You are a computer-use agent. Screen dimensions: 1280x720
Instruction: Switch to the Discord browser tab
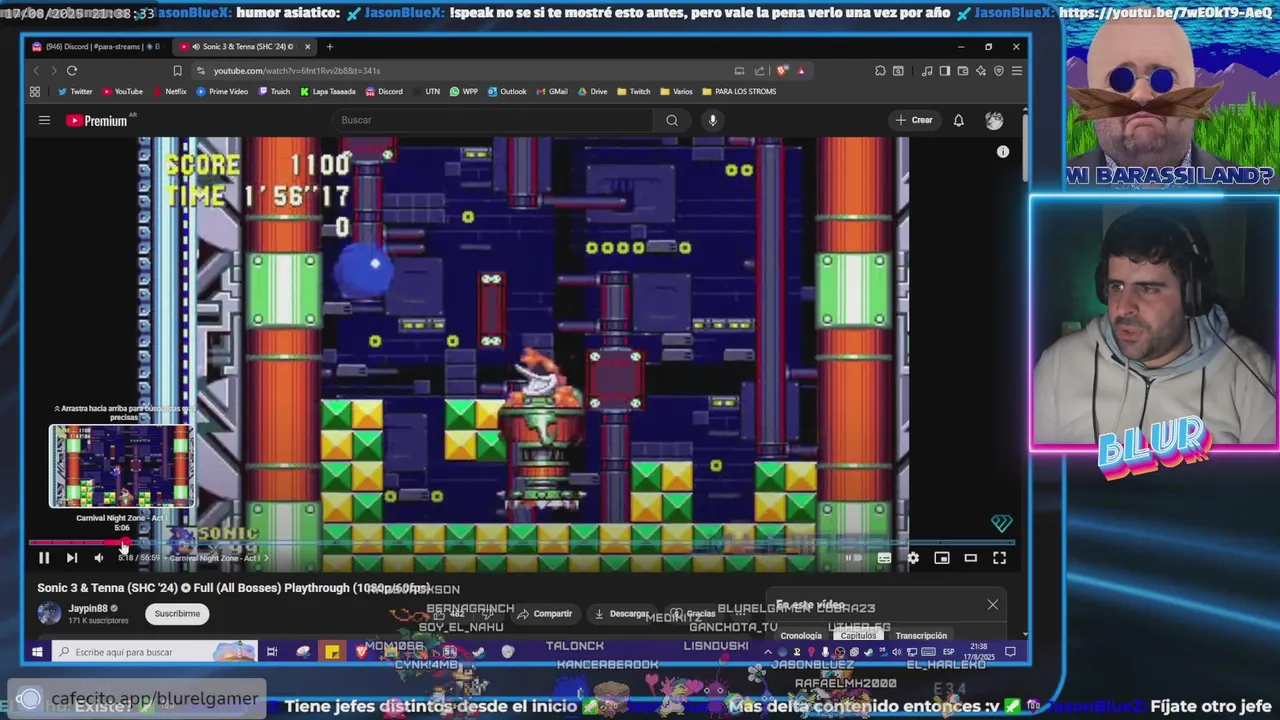point(96,47)
